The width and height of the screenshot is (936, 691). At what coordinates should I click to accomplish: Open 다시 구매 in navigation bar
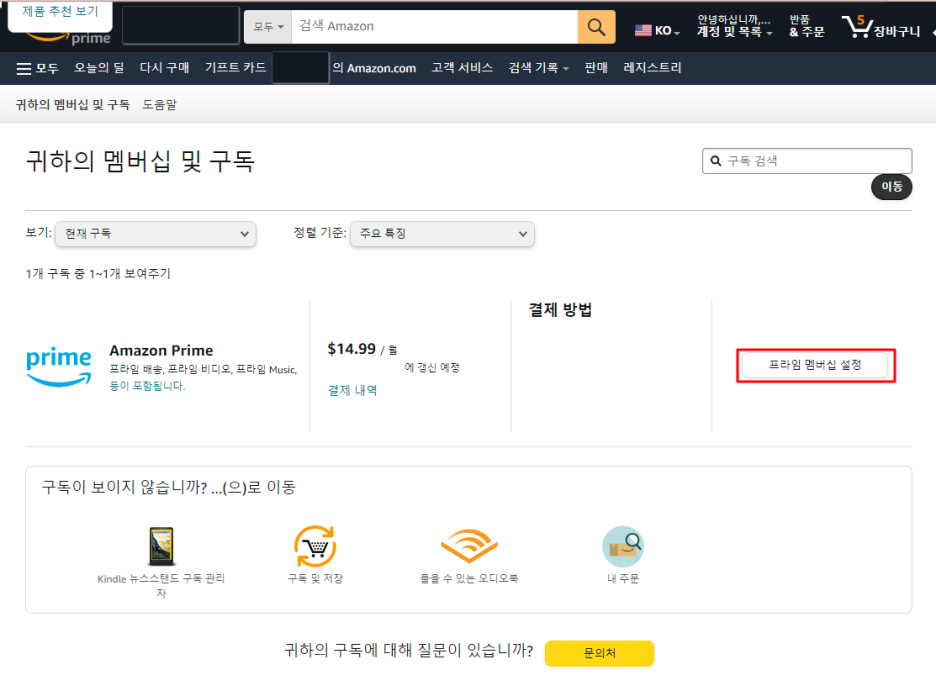coord(164,68)
